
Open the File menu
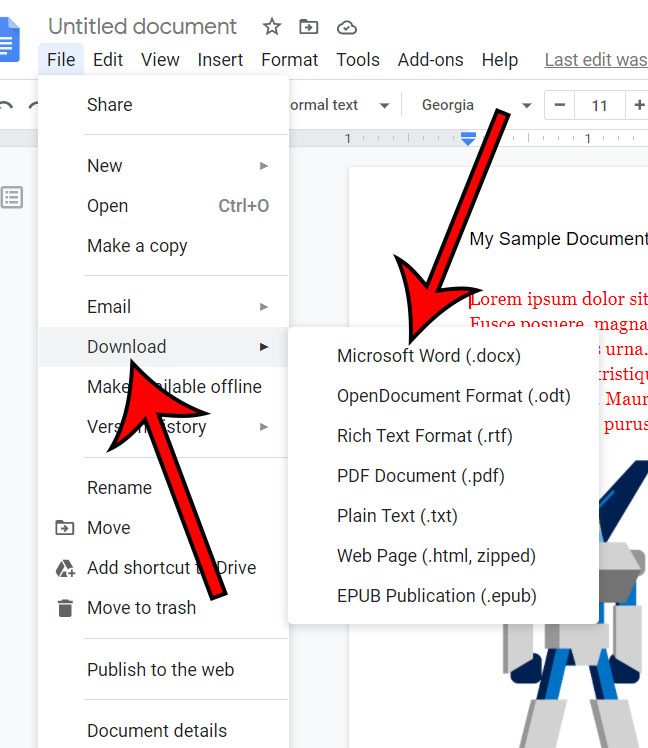pyautogui.click(x=61, y=60)
